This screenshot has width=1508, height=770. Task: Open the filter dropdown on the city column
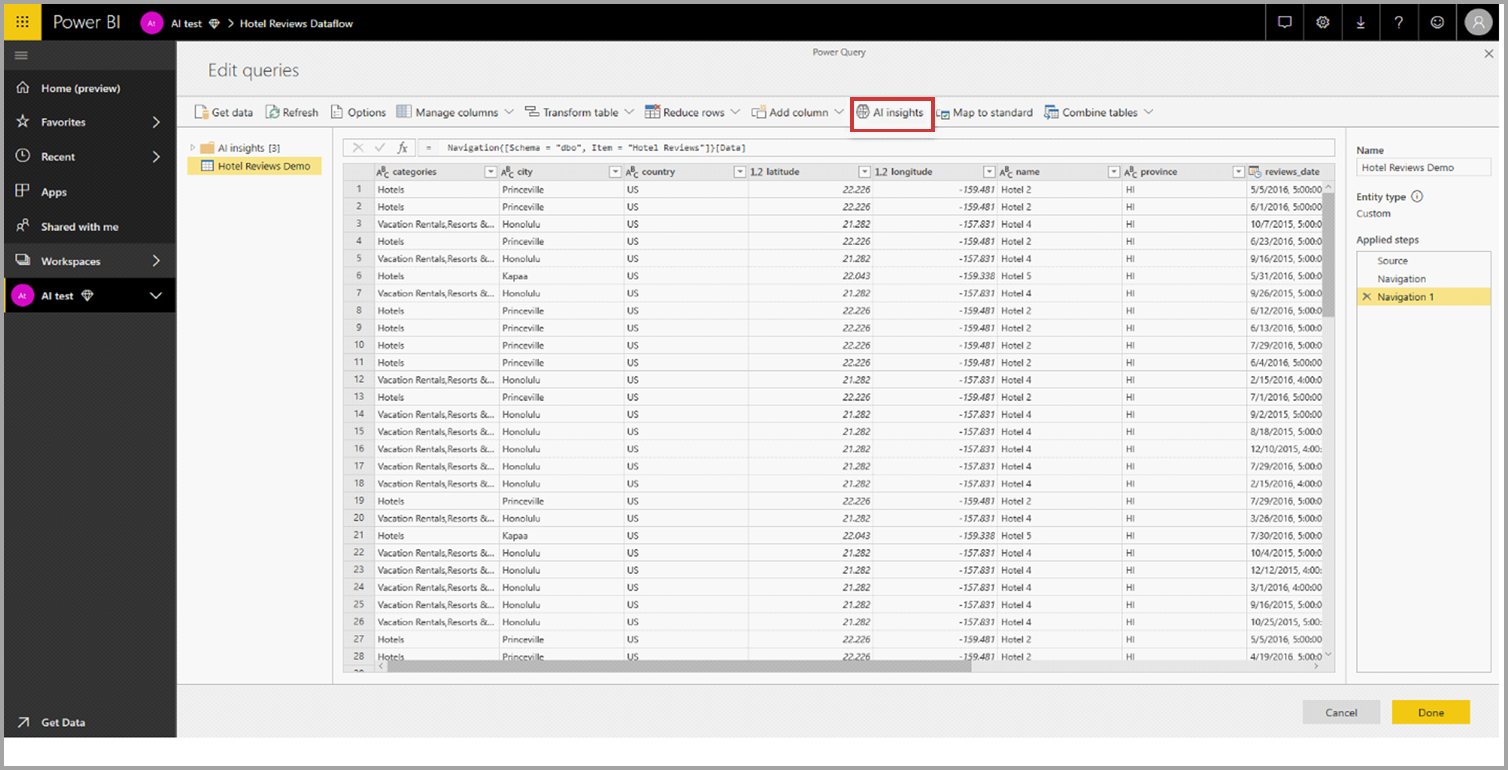(614, 171)
